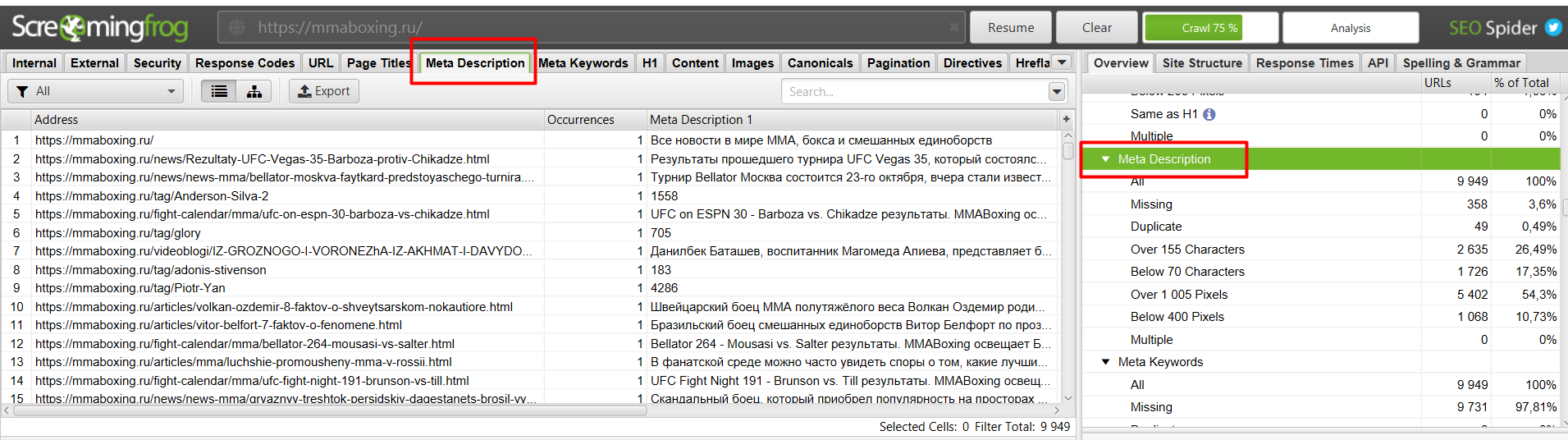This screenshot has height=440, width=1568.
Task: Switch to the Response Codes tab
Action: (245, 63)
